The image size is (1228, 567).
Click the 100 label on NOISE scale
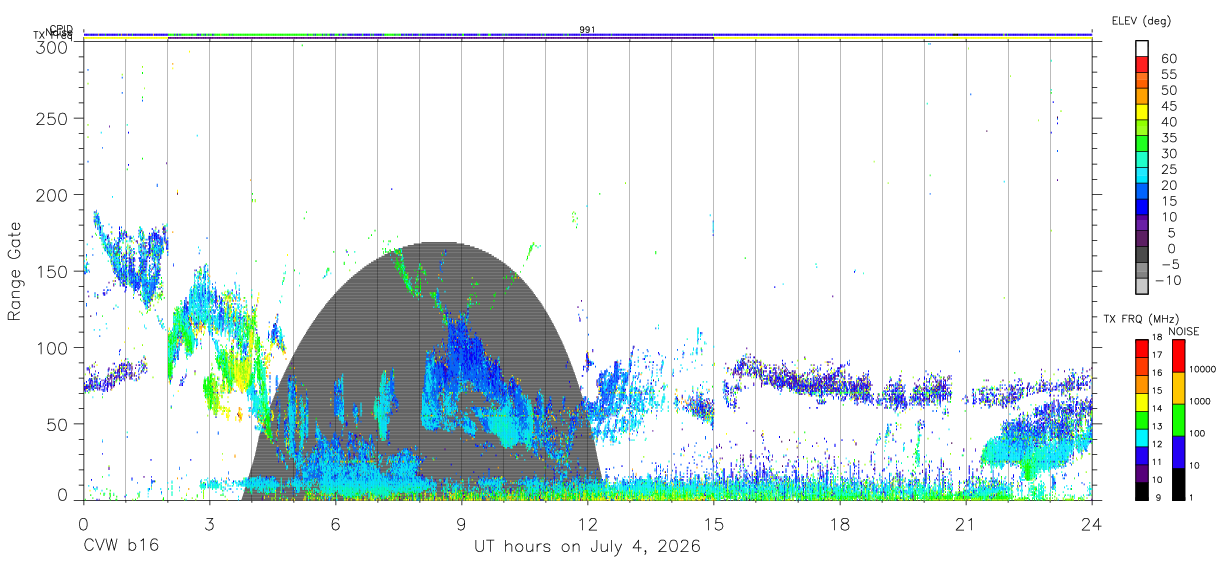[x=1199, y=433]
